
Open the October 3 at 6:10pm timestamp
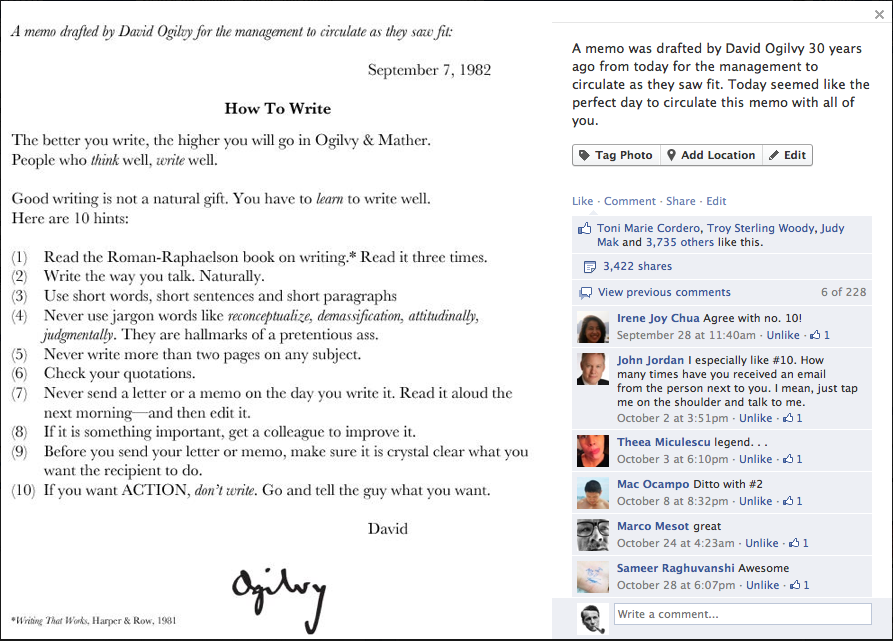click(x=673, y=459)
